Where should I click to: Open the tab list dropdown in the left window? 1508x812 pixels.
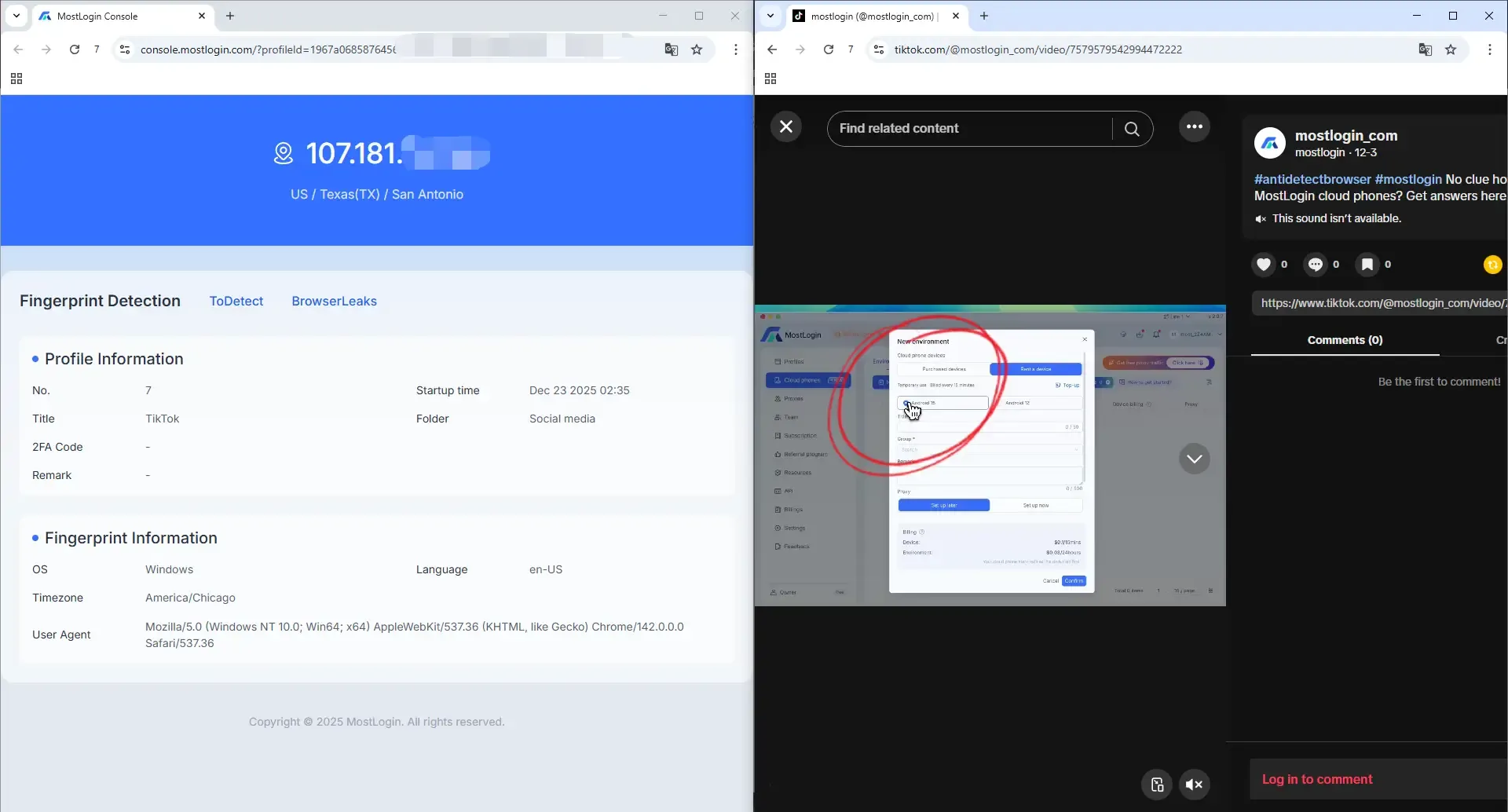click(x=16, y=16)
